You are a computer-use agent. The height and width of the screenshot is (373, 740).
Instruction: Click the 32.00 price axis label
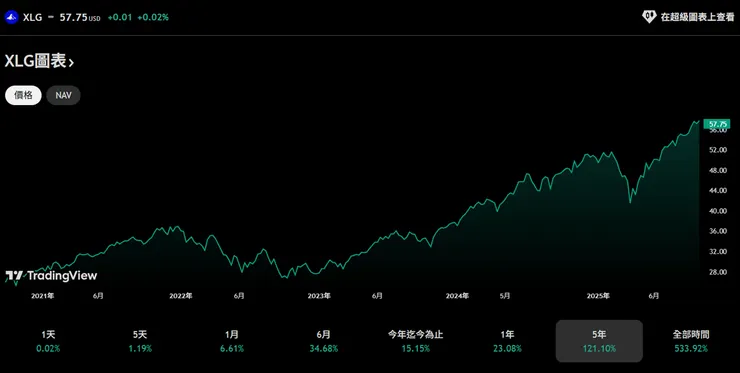tap(718, 252)
